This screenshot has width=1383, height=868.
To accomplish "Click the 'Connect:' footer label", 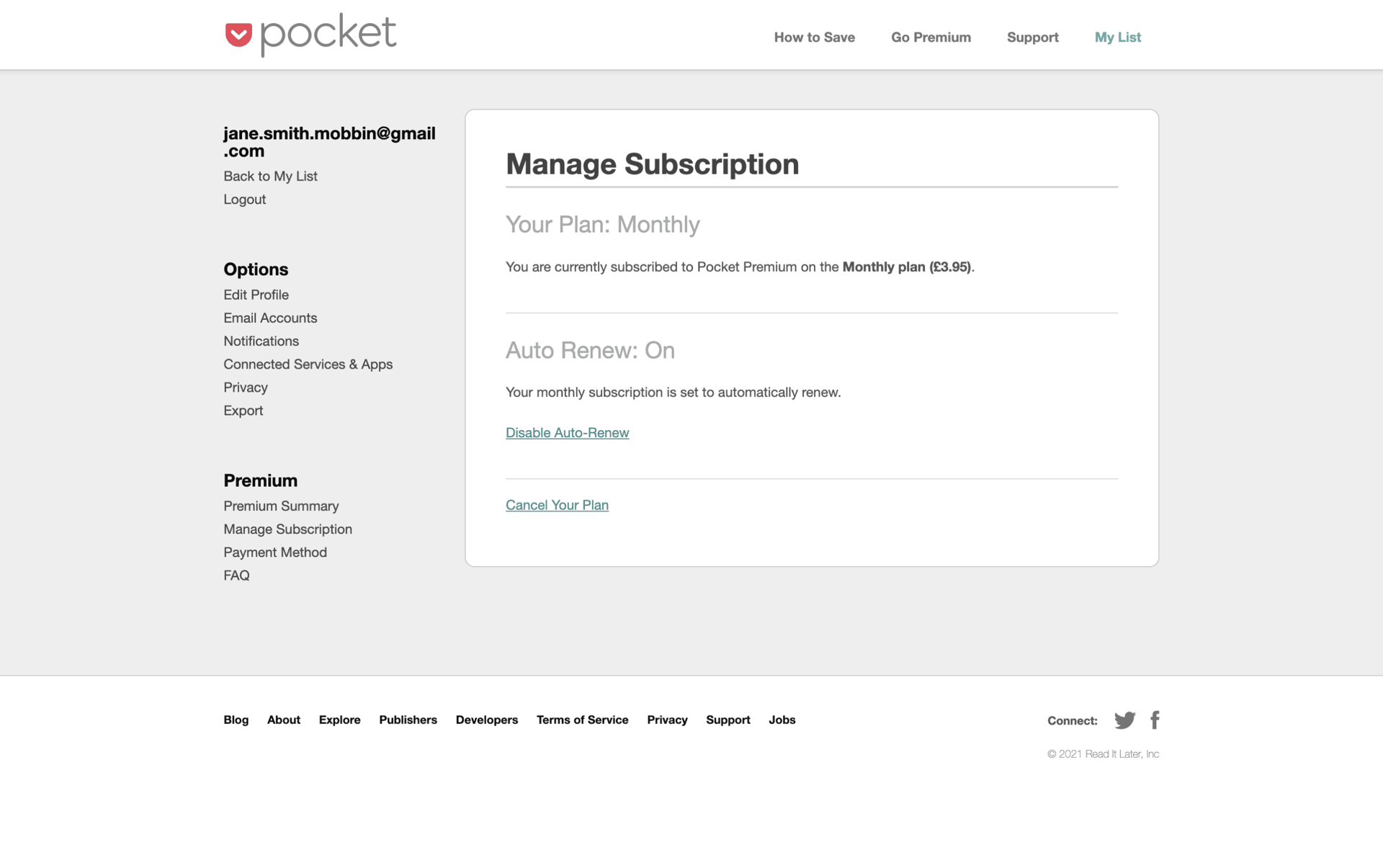I will (x=1072, y=721).
